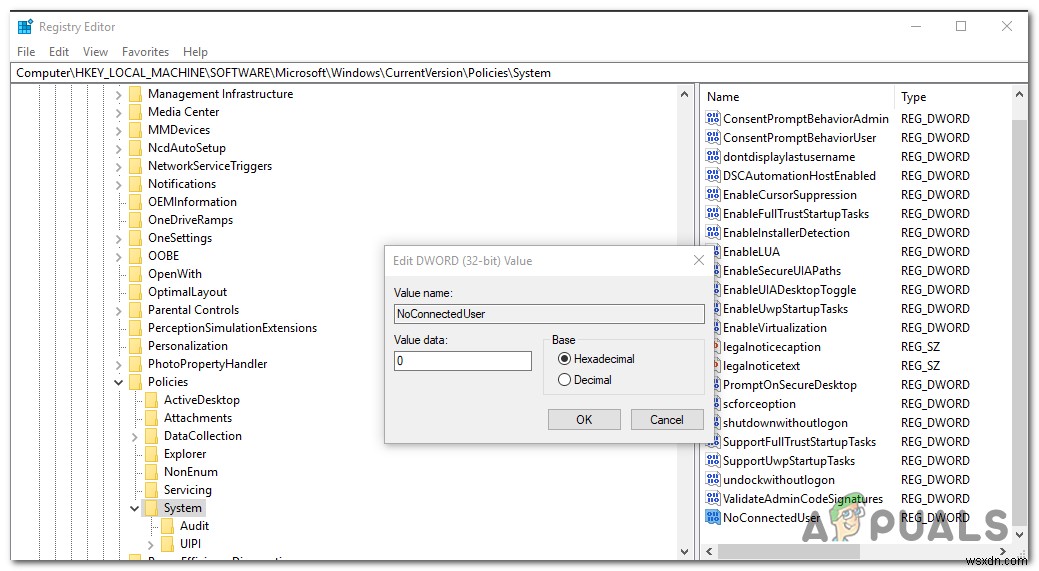The width and height of the screenshot is (1039, 571).
Task: Expand the OOBE key
Action: coord(119,256)
